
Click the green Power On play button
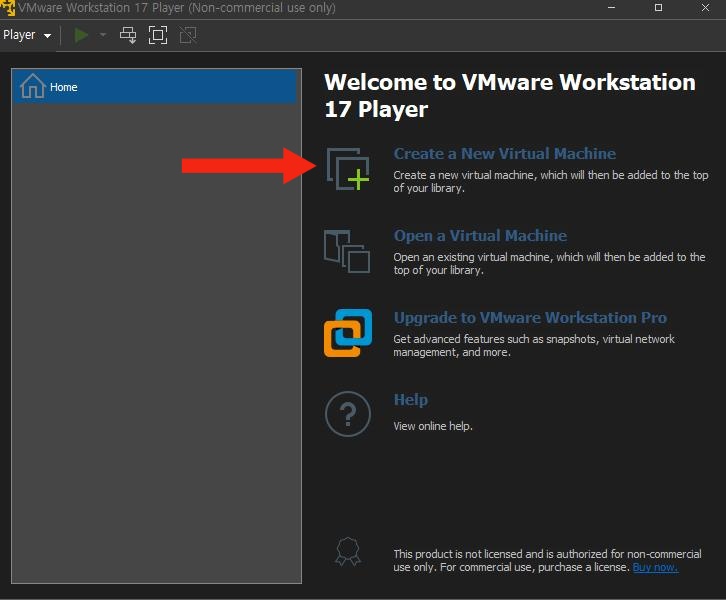[x=81, y=35]
